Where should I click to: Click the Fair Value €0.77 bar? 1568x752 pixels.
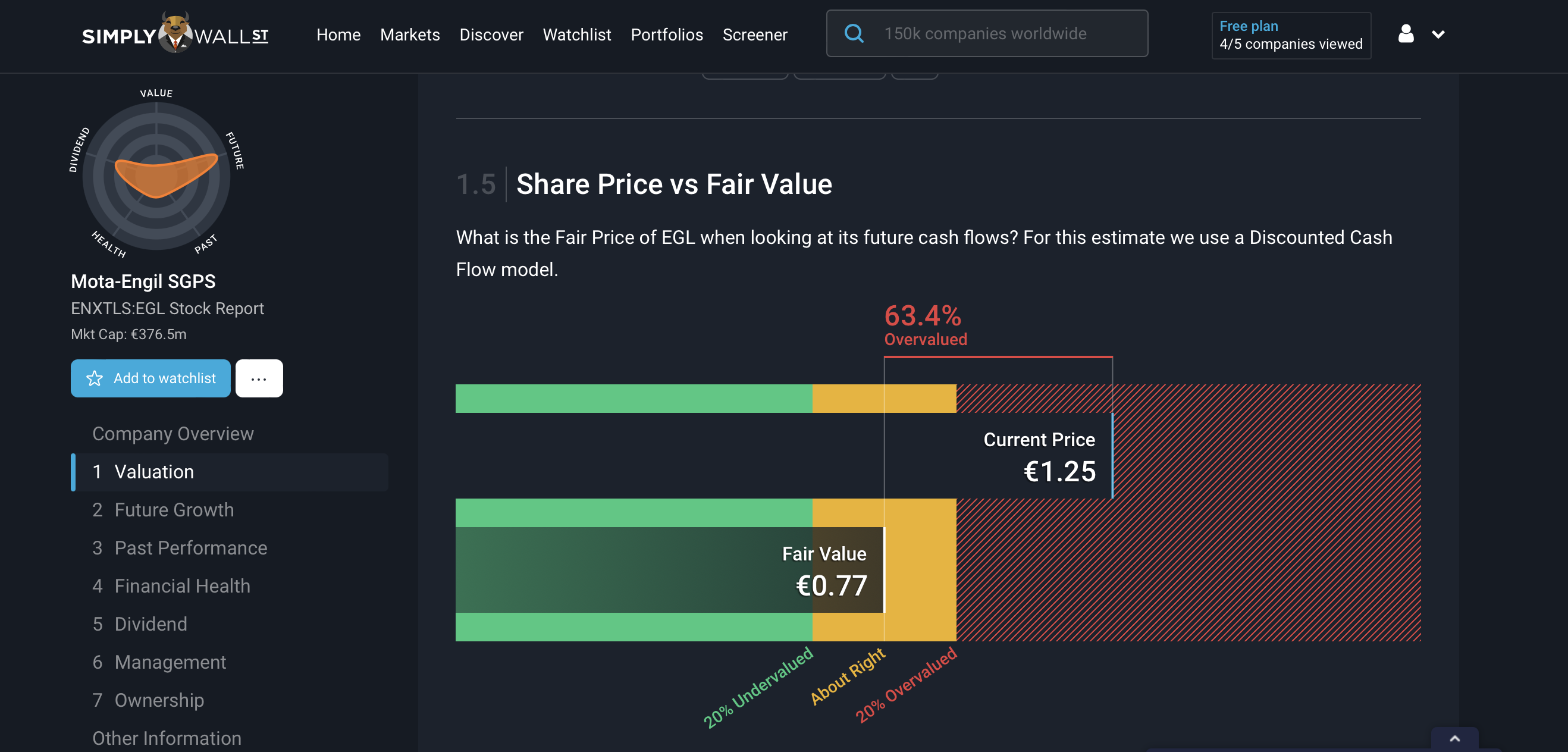point(670,569)
